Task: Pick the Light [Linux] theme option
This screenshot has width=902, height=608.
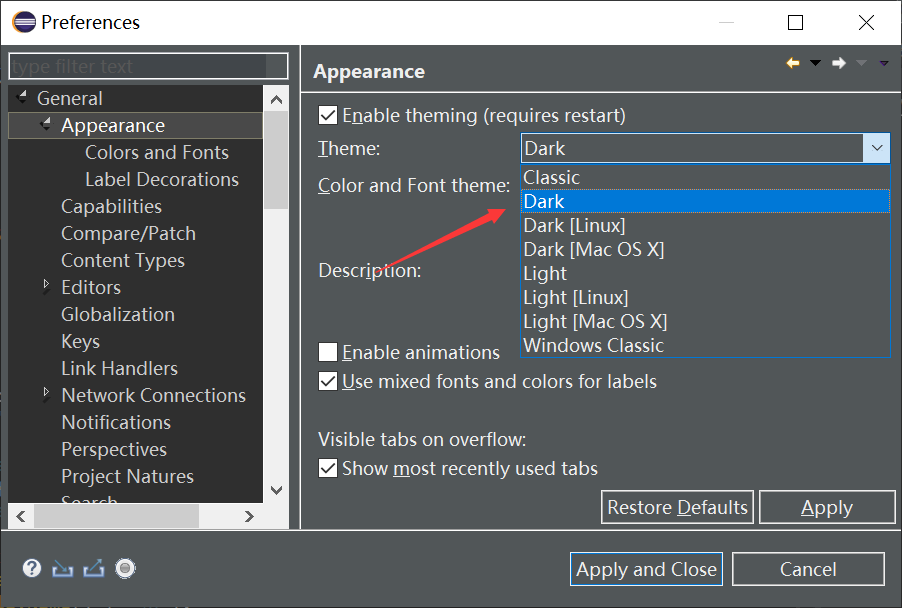Action: (x=705, y=297)
